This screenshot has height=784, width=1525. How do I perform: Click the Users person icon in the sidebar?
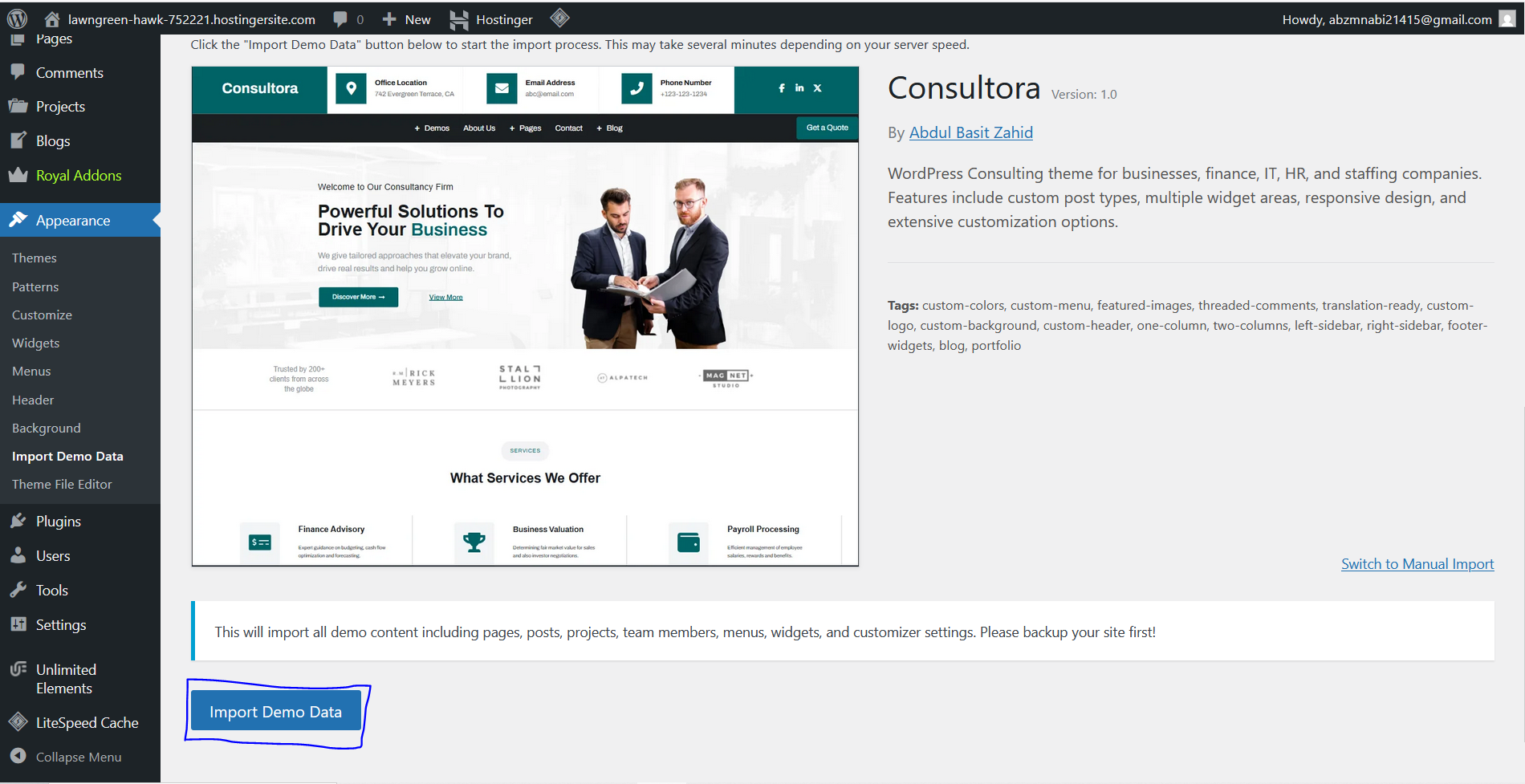coord(18,555)
